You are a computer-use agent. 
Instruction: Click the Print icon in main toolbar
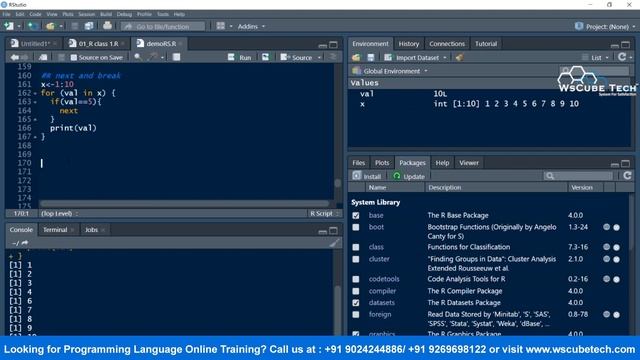pos(107,26)
